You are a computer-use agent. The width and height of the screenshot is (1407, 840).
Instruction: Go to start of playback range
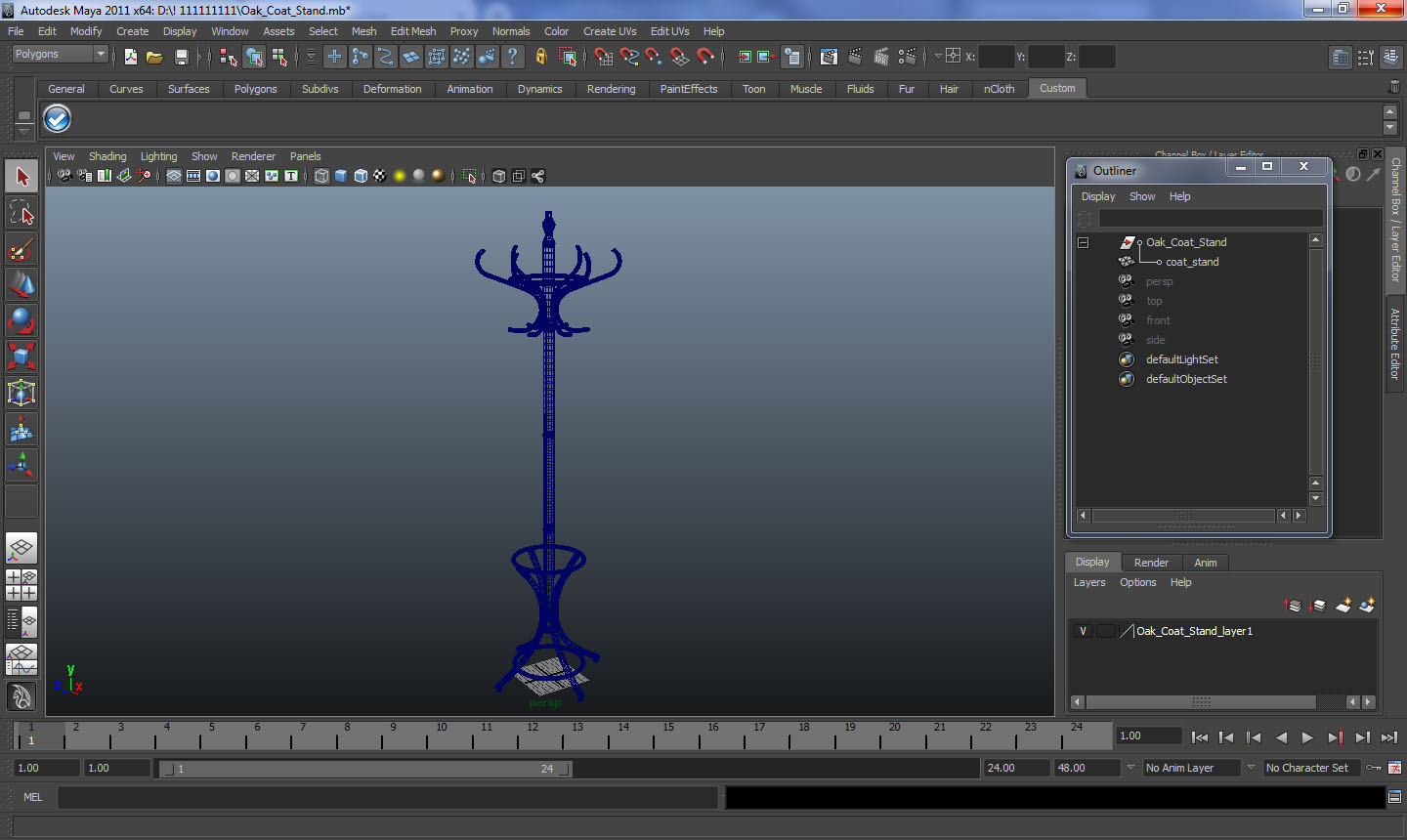[1200, 737]
